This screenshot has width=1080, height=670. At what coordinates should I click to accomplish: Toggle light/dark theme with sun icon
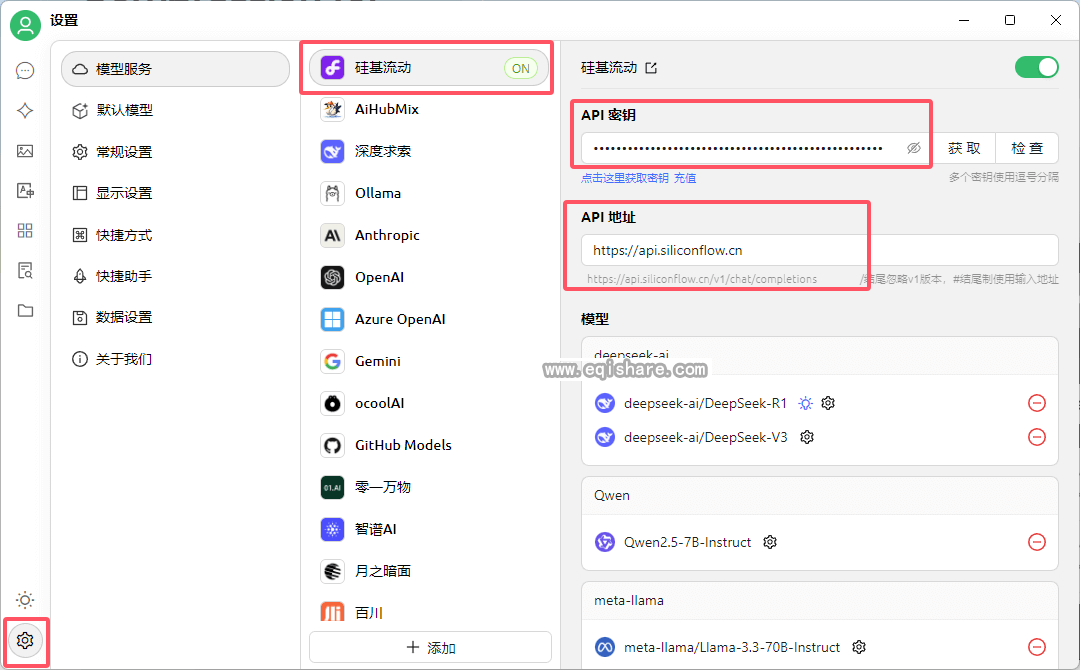(x=24, y=600)
